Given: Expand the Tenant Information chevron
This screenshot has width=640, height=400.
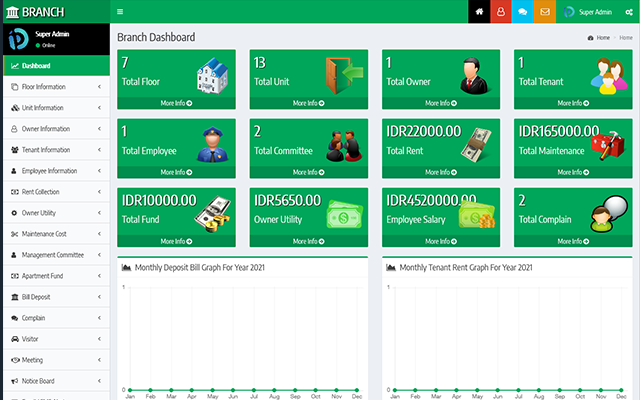Looking at the screenshot, I should point(99,150).
